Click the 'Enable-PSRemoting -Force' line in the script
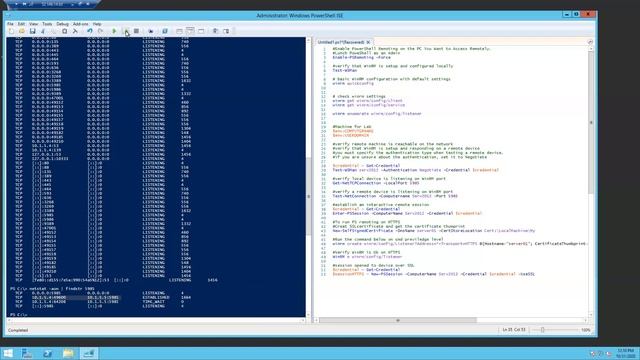Screen dimensions: 640x360 coord(361,57)
